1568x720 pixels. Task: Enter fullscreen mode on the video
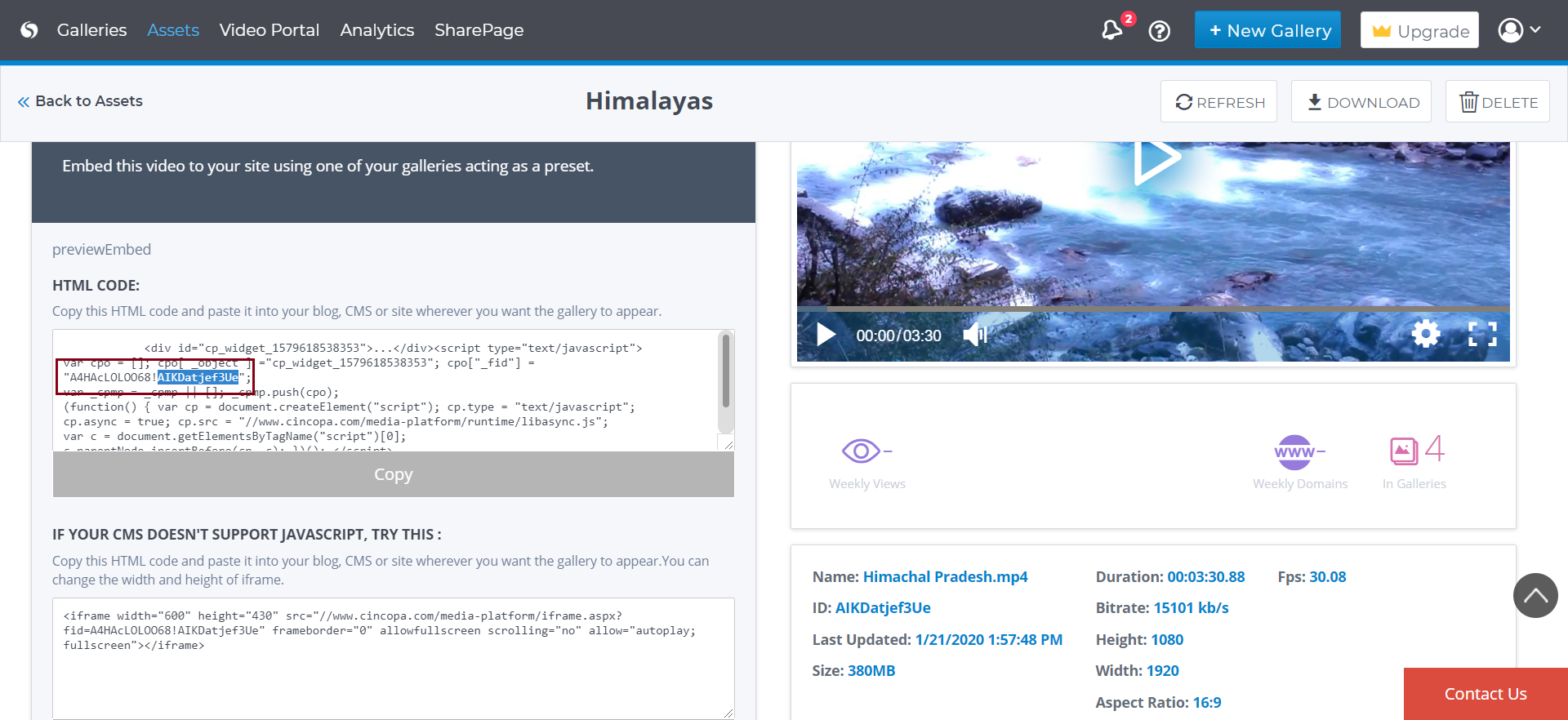1482,334
